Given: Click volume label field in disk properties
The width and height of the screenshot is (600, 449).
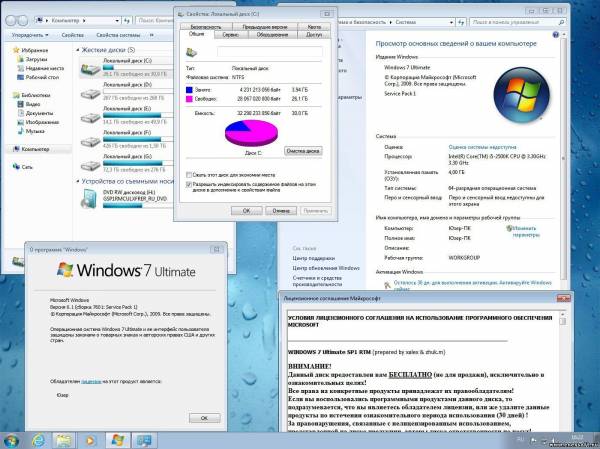Looking at the screenshot, I should [x=270, y=52].
